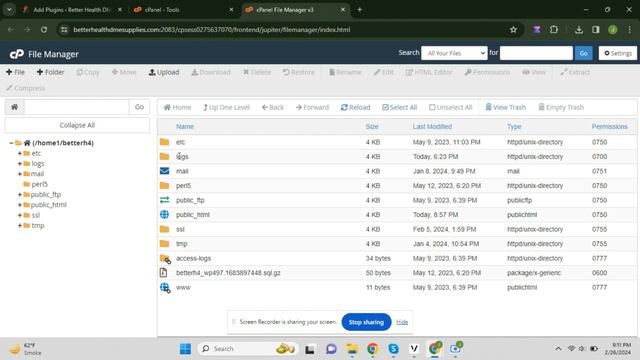The width and height of the screenshot is (640, 360).
Task: Expand the etc folder in tree
Action: [x=20, y=153]
